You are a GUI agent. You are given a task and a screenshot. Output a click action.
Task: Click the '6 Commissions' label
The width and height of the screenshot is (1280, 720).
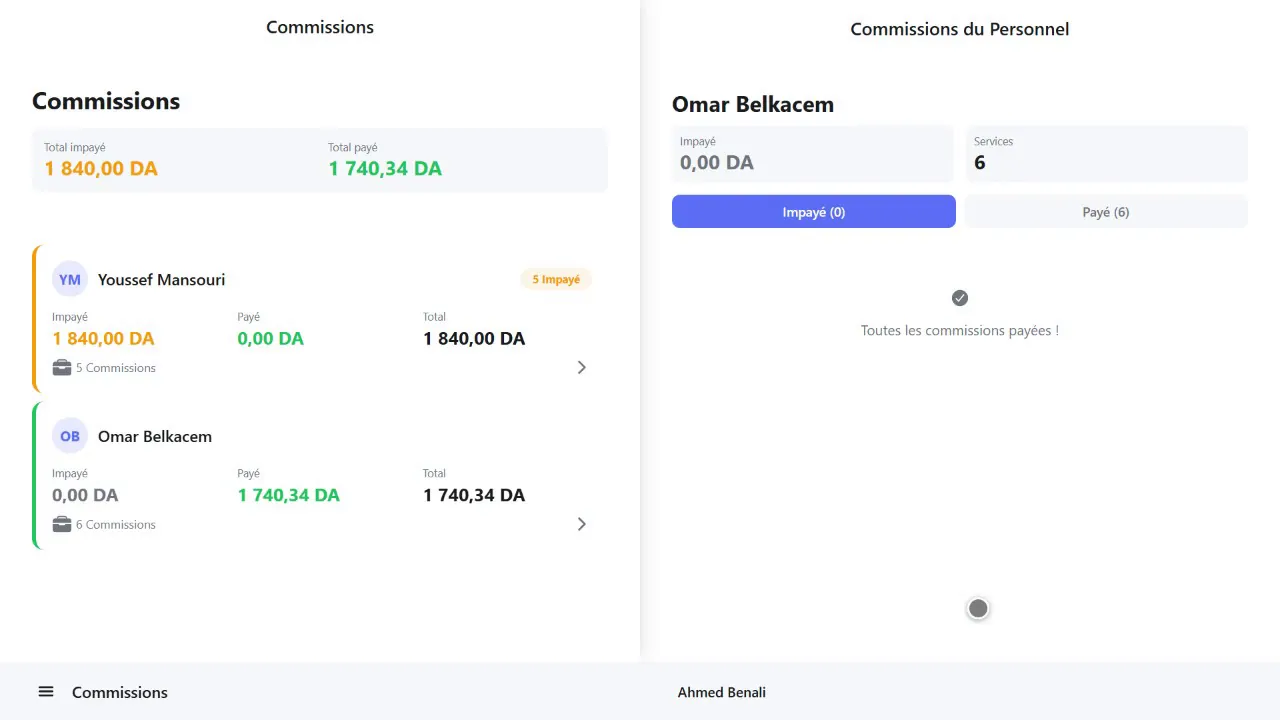click(x=116, y=525)
